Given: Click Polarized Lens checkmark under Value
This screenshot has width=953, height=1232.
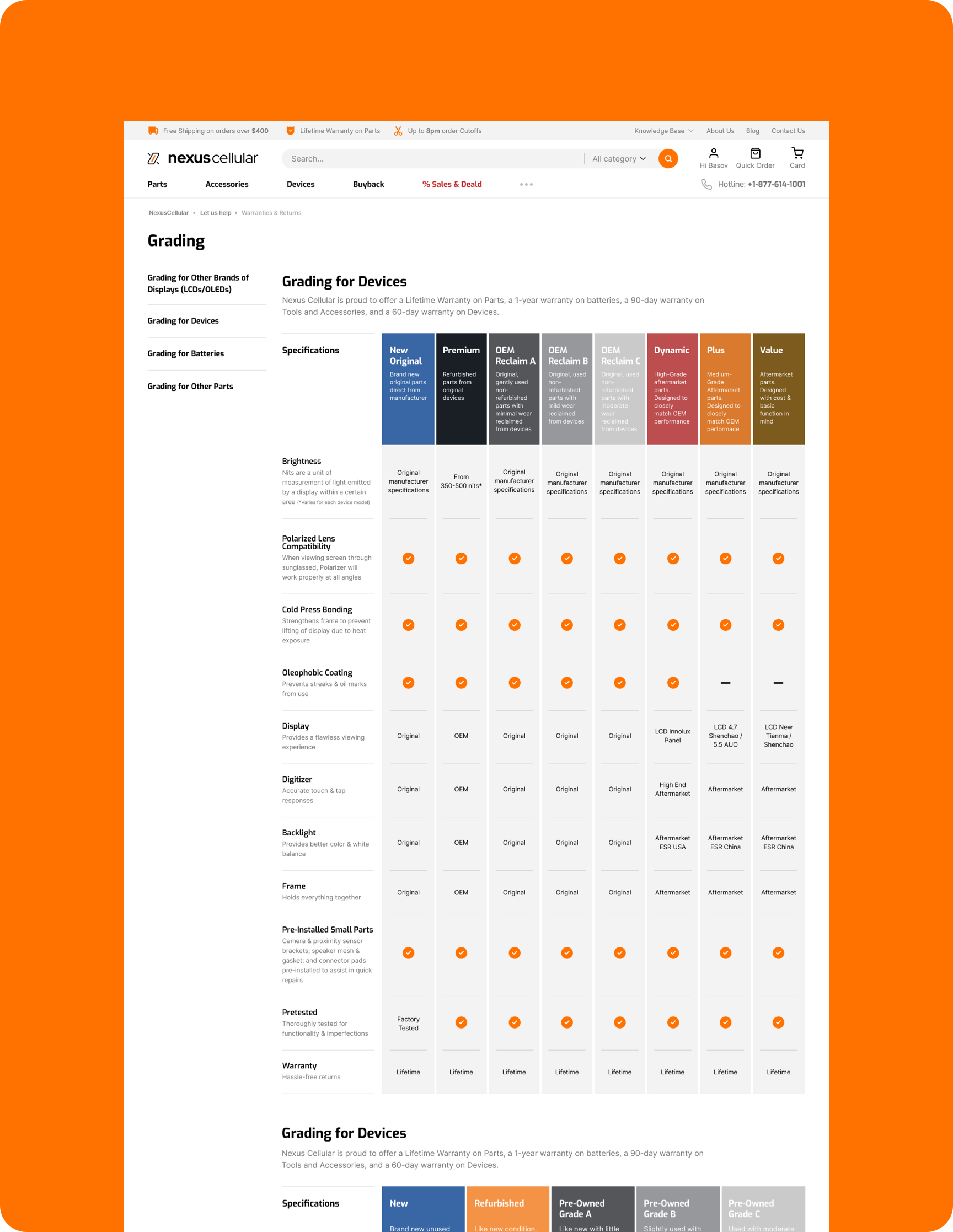Looking at the screenshot, I should 779,559.
